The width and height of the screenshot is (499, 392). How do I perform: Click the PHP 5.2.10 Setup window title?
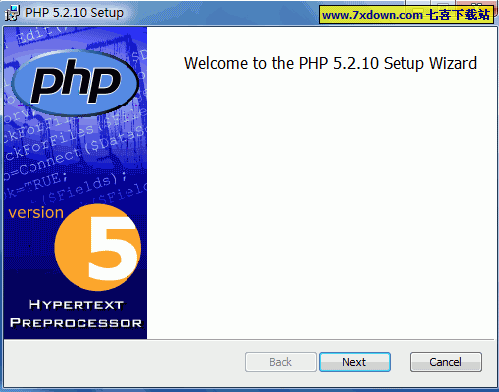[74, 13]
